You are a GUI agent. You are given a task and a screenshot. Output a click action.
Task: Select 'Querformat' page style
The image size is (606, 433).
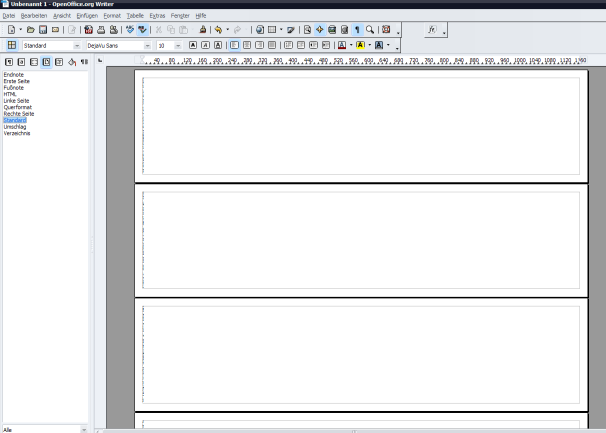pyautogui.click(x=18, y=107)
